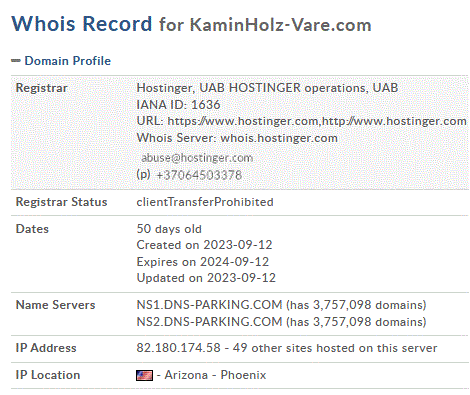Click the whois.hostinger.com server text

[279, 138]
